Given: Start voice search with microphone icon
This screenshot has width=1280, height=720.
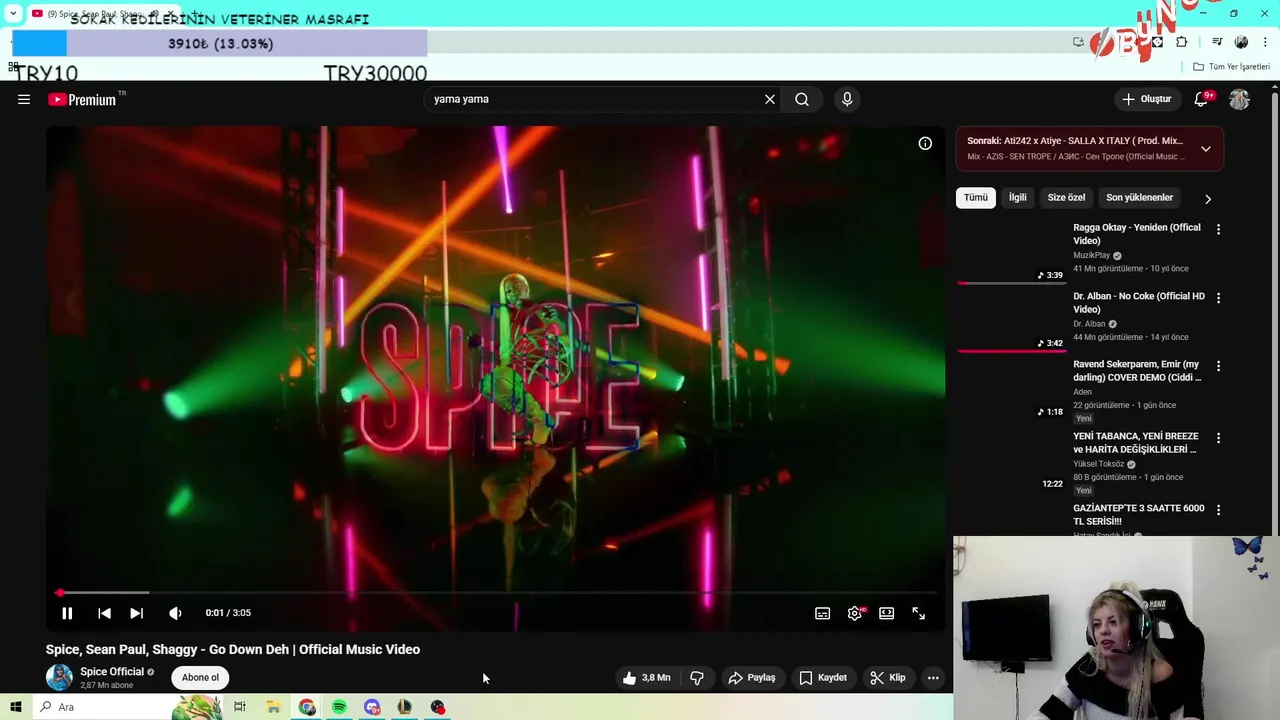Looking at the screenshot, I should 847,99.
